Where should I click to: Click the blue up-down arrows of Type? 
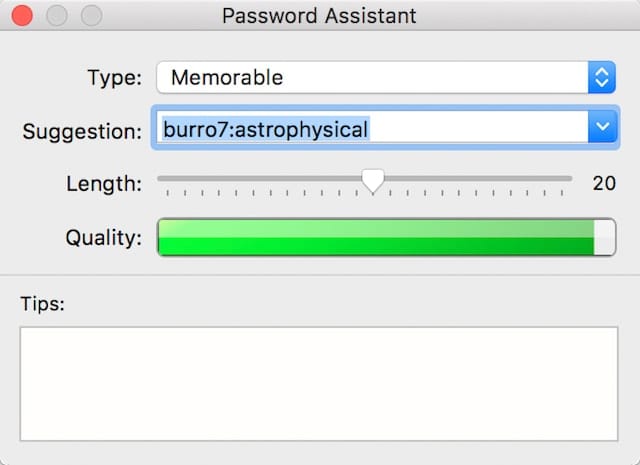[600, 77]
